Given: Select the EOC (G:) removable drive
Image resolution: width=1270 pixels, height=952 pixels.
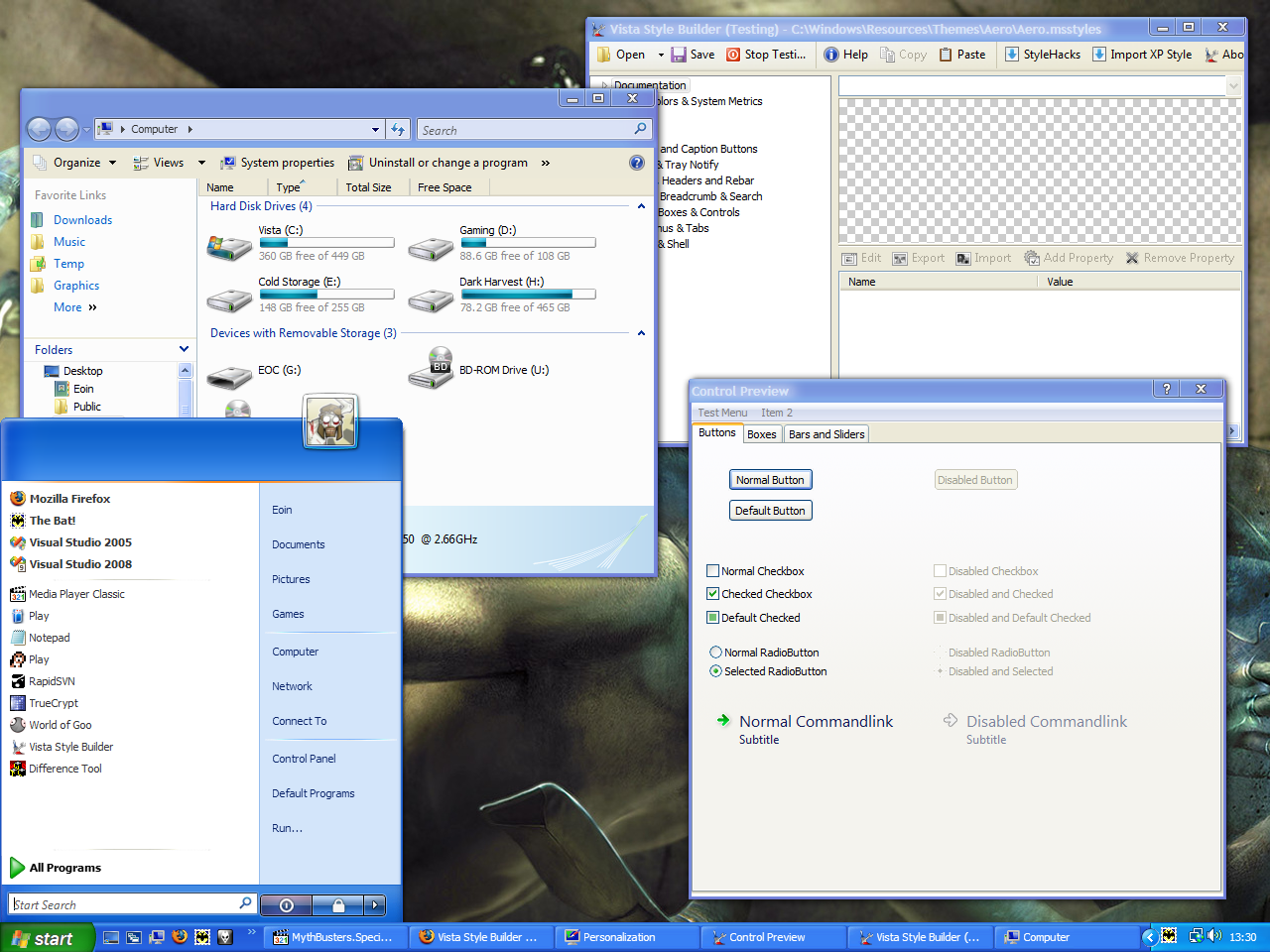Looking at the screenshot, I should [x=254, y=373].
